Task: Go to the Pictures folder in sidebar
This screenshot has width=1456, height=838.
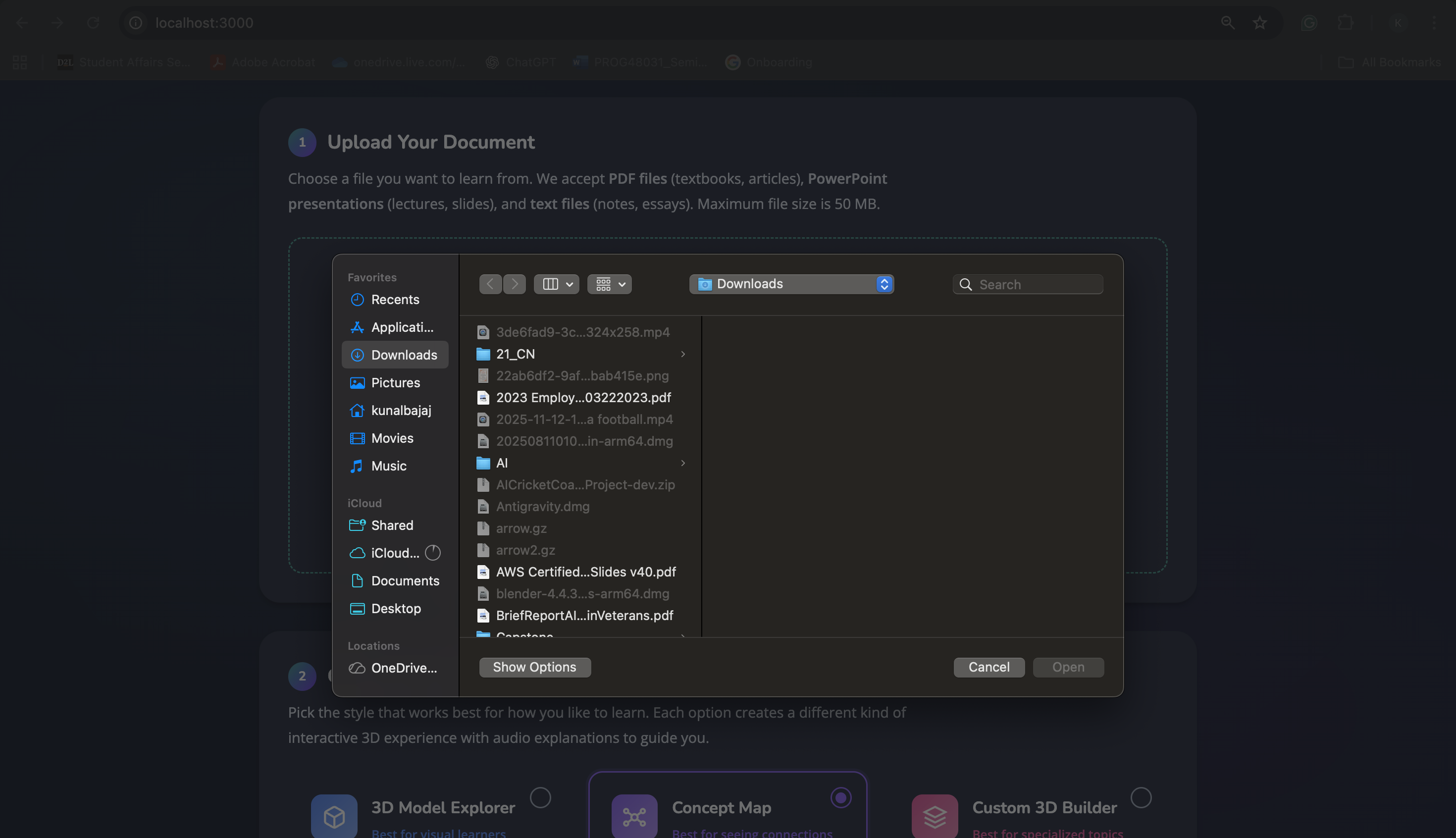Action: [x=395, y=383]
